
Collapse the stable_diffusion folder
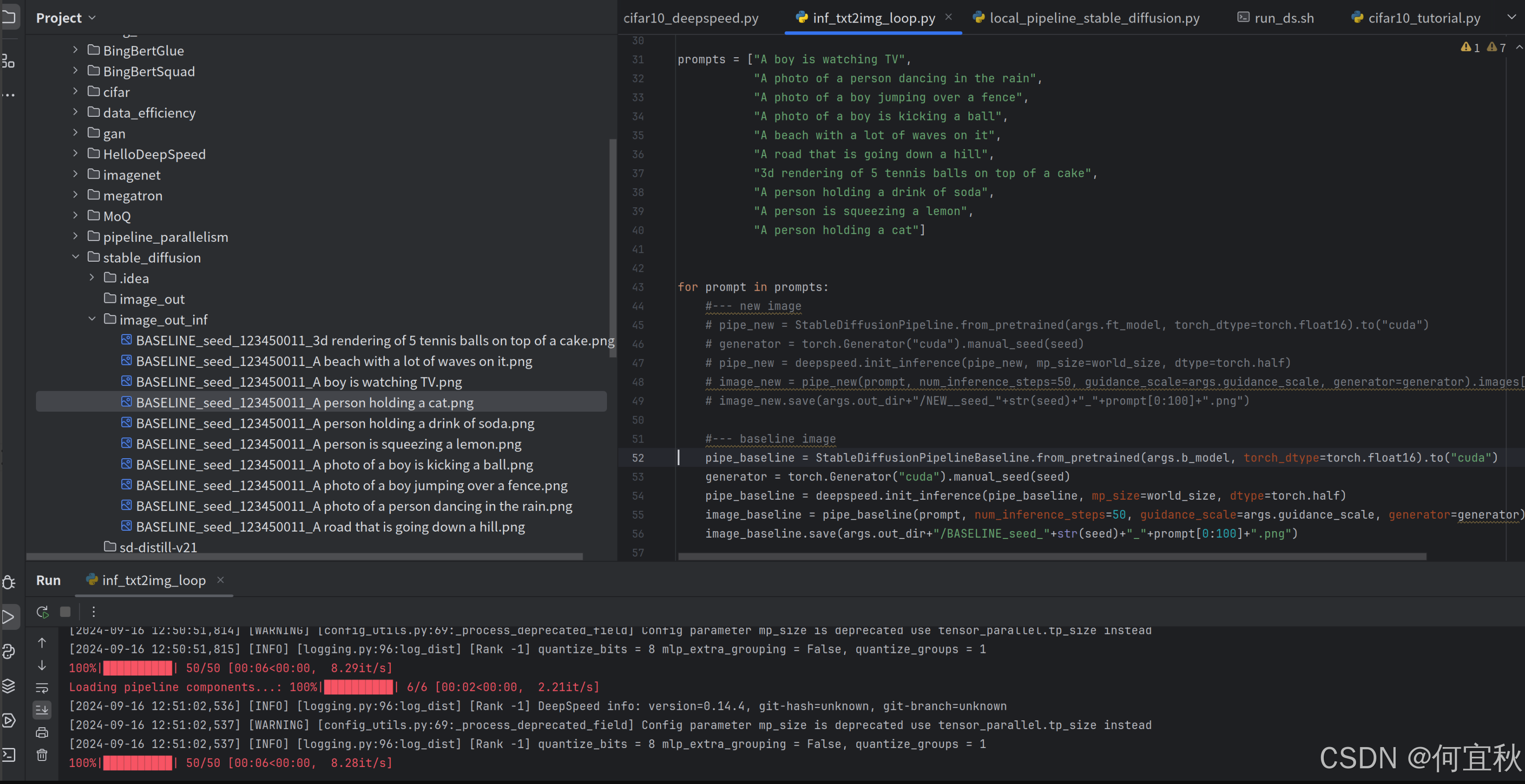click(75, 257)
